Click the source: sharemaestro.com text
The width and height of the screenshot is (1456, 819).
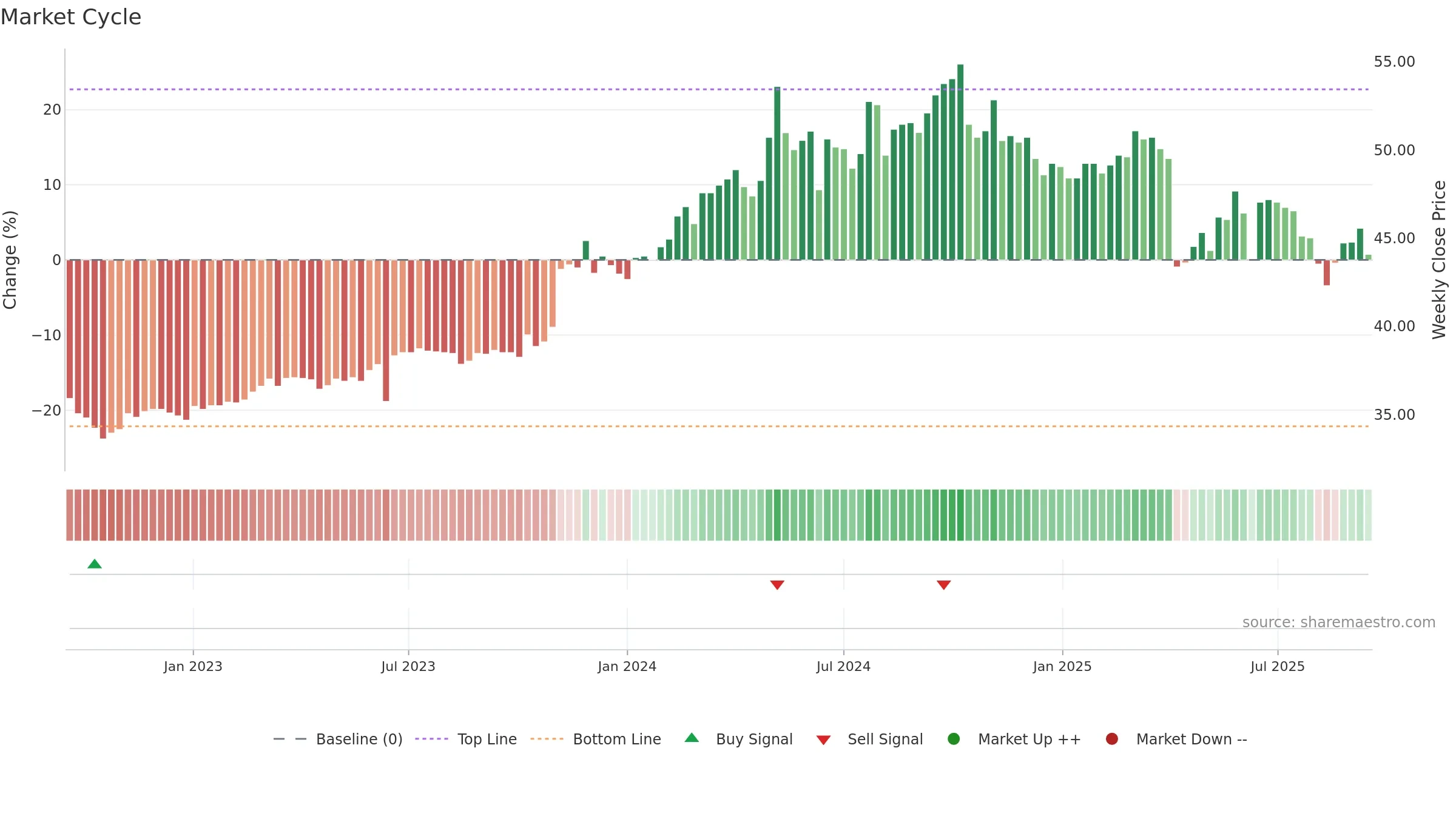[x=1339, y=622]
